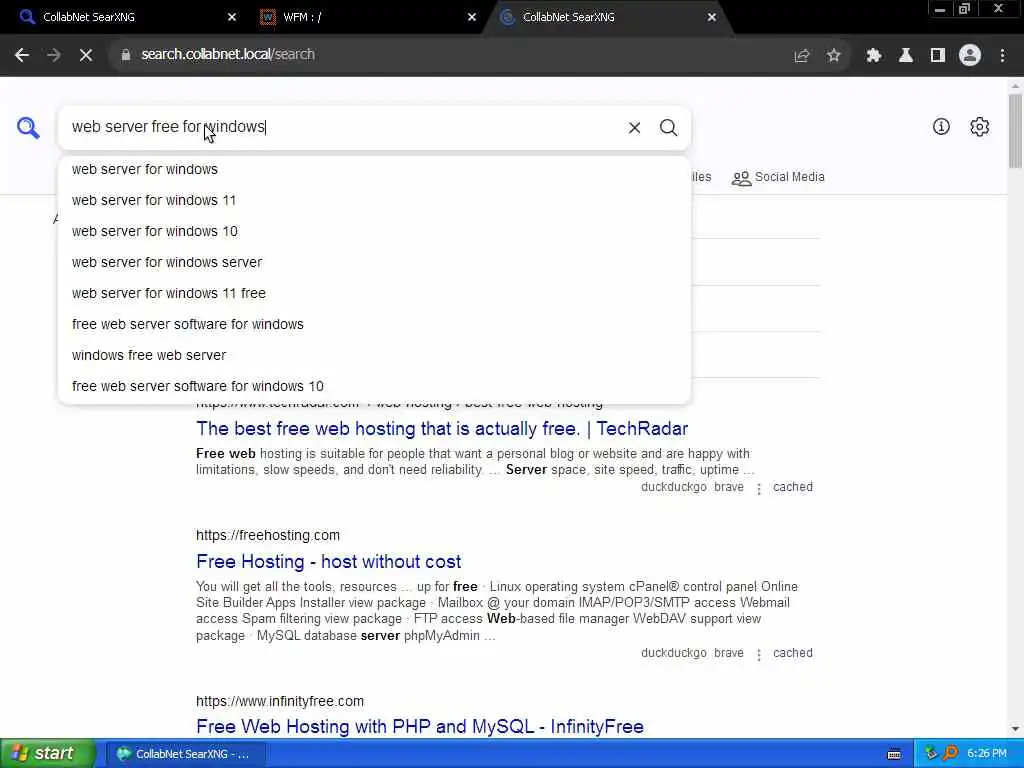Screen dimensions: 1024x768
Task: Click the scrollbar down arrow
Action: pyautogui.click(x=1015, y=729)
